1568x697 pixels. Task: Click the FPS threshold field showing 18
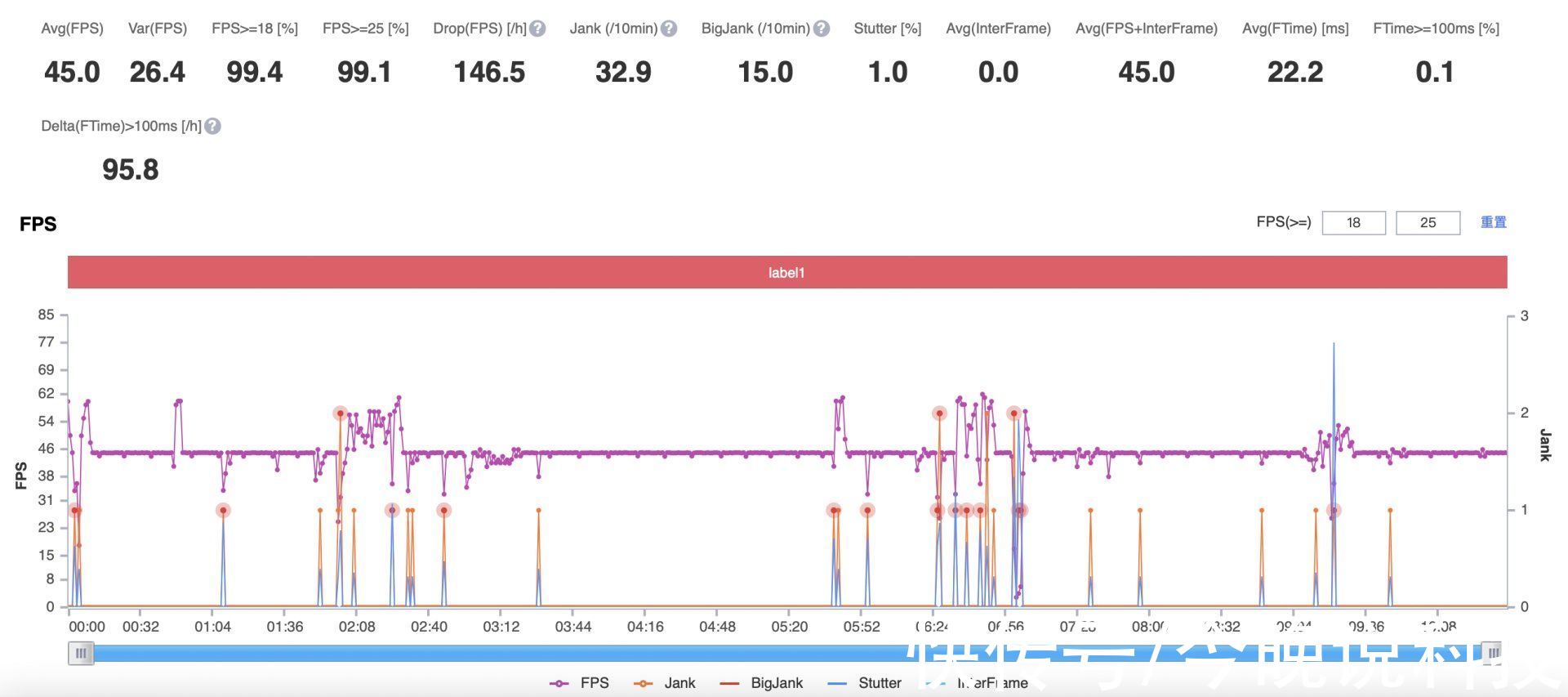tap(1353, 222)
